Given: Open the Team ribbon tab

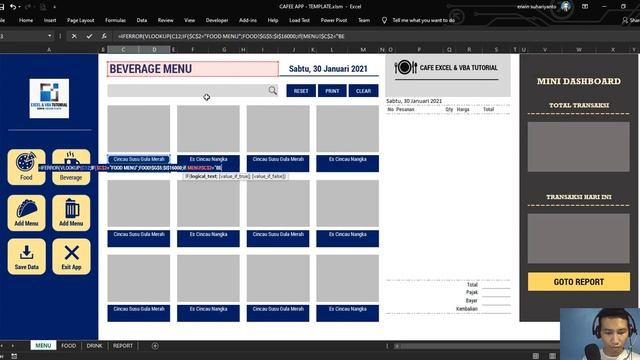Looking at the screenshot, I should pyautogui.click(x=364, y=20).
